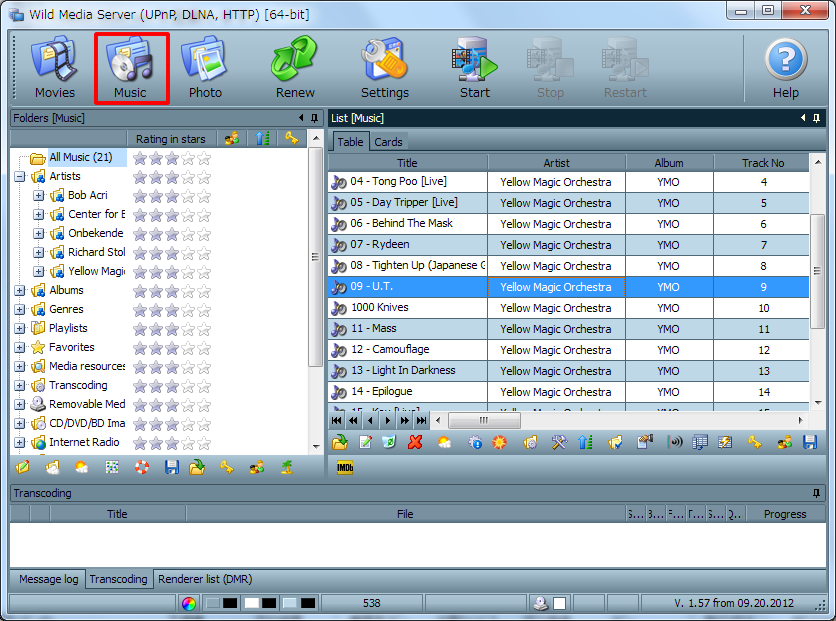Click the red lifebuoy icon in folders toolbar

(x=142, y=467)
